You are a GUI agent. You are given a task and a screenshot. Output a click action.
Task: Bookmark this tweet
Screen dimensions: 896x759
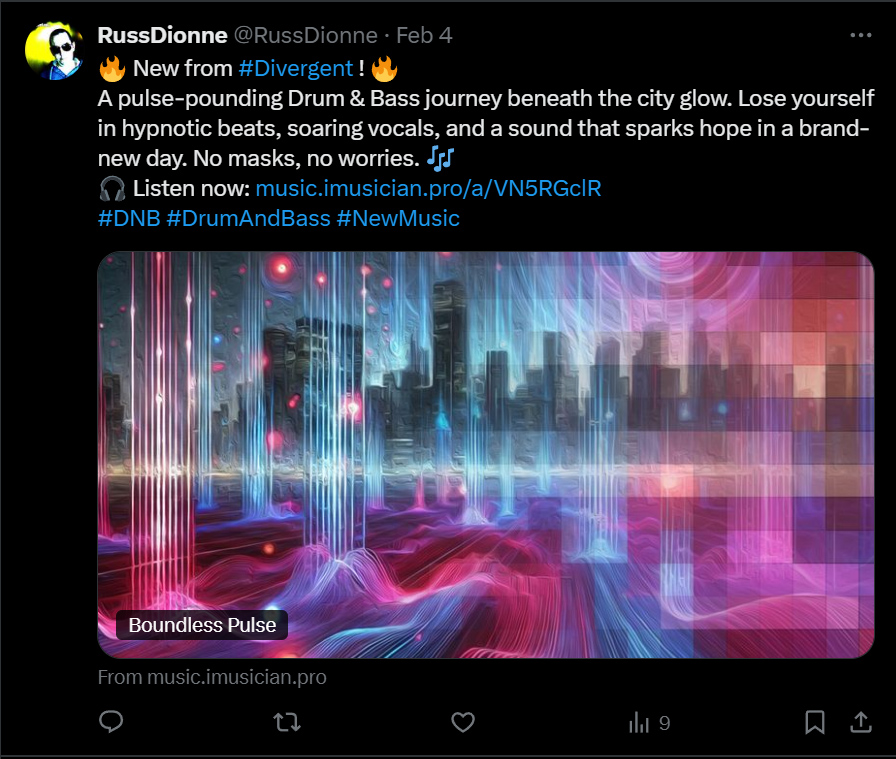[x=815, y=722]
